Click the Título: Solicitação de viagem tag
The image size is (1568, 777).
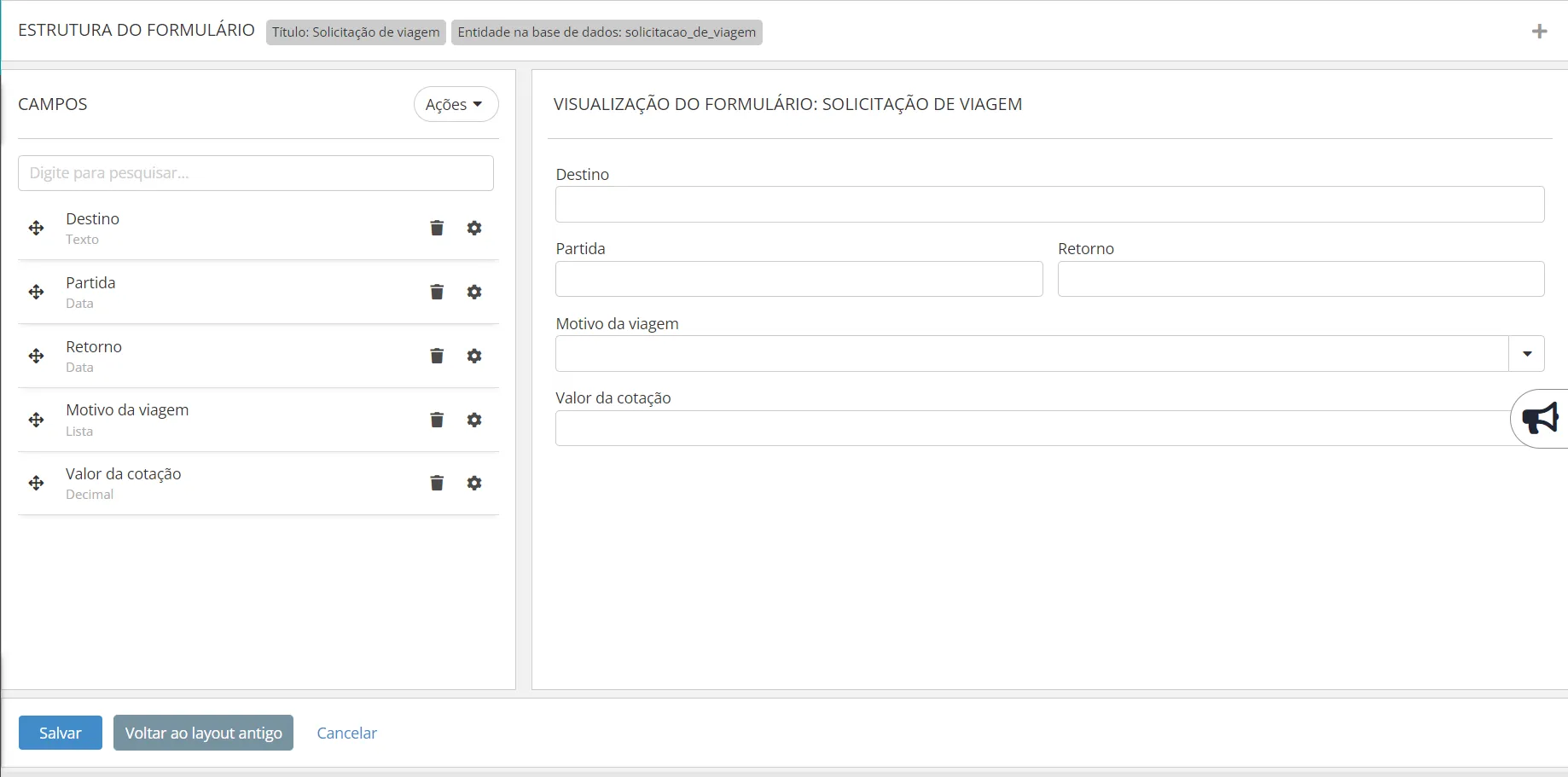click(x=356, y=32)
